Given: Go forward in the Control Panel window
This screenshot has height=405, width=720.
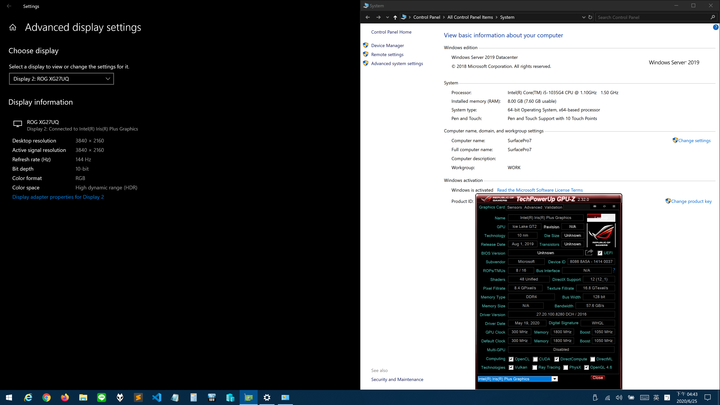Looking at the screenshot, I should point(378,17).
